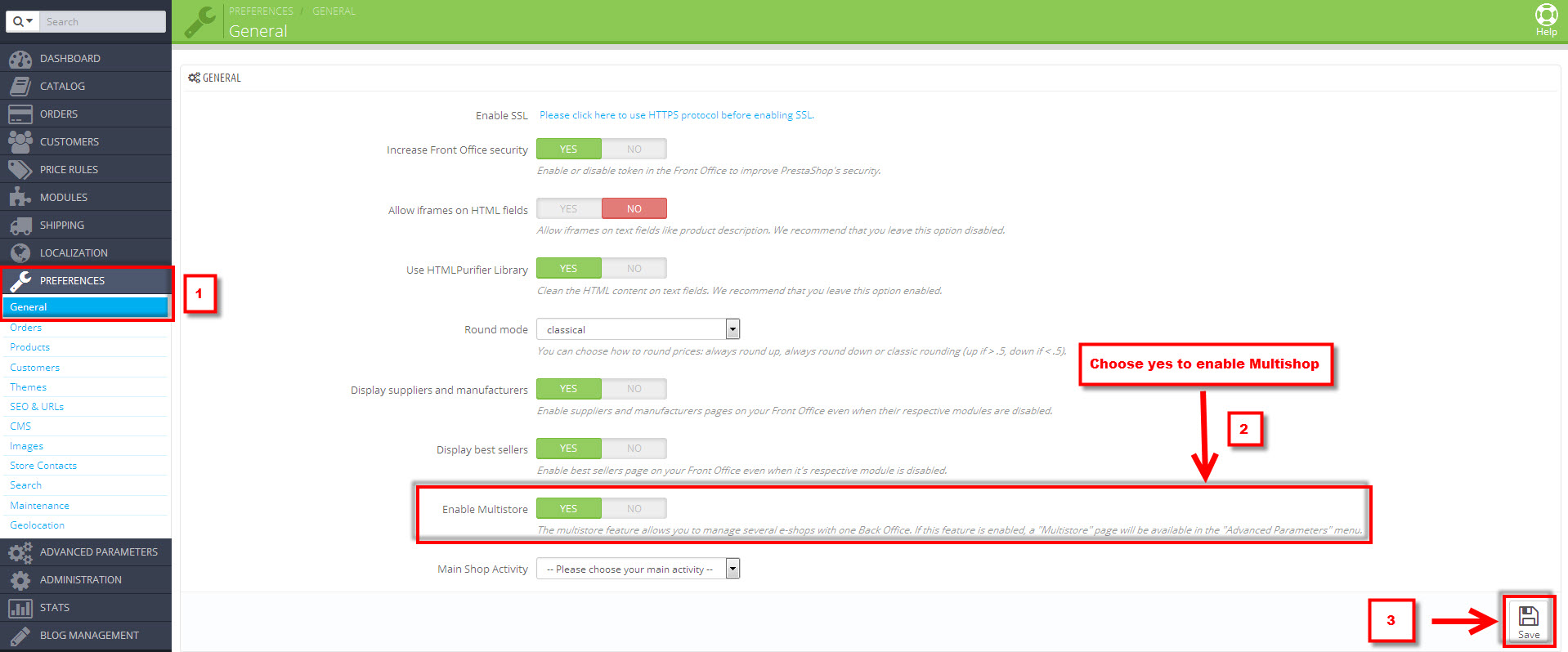
Task: Turn on Display suppliers and manufacturers
Action: [569, 389]
